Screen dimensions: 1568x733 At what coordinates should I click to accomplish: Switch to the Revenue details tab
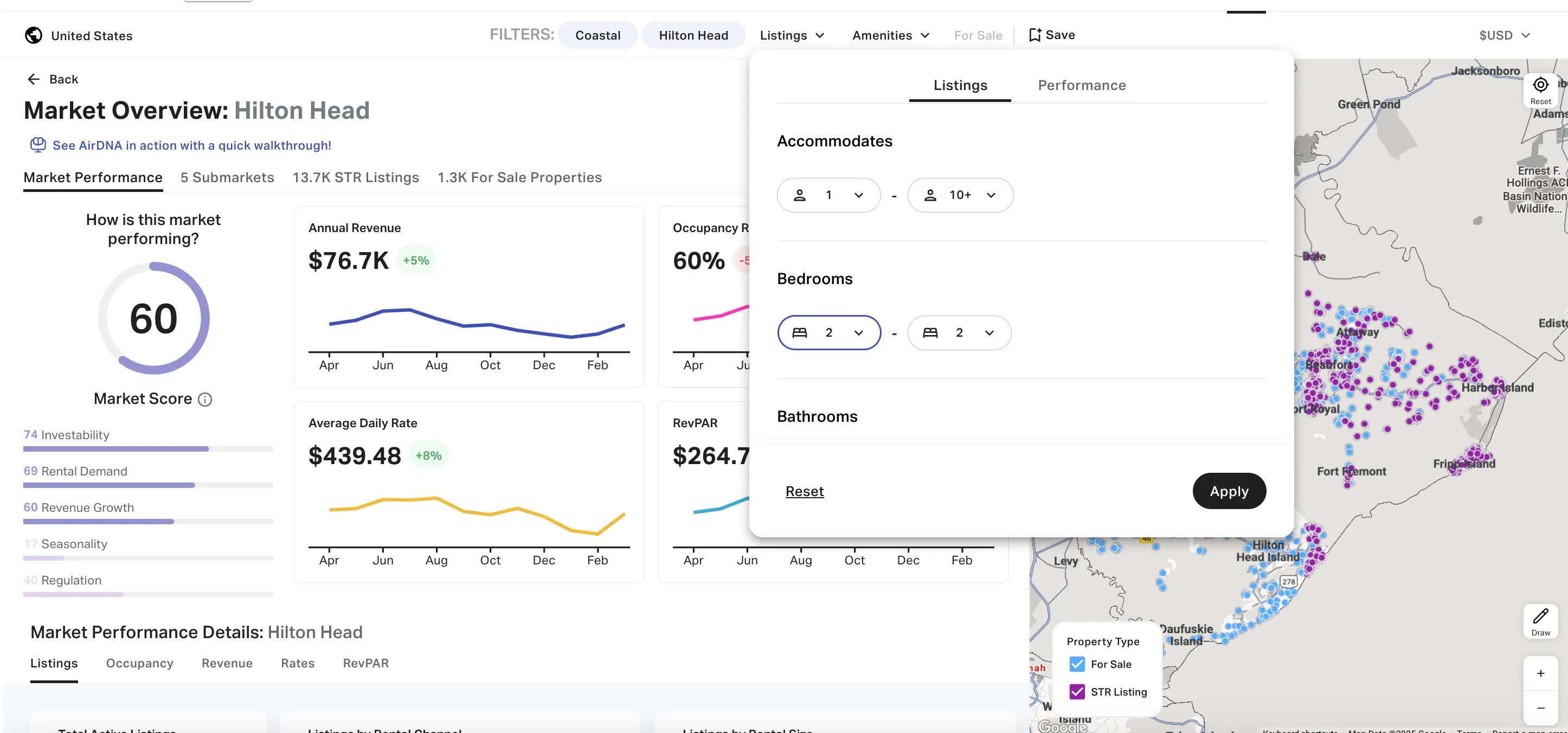[x=227, y=663]
